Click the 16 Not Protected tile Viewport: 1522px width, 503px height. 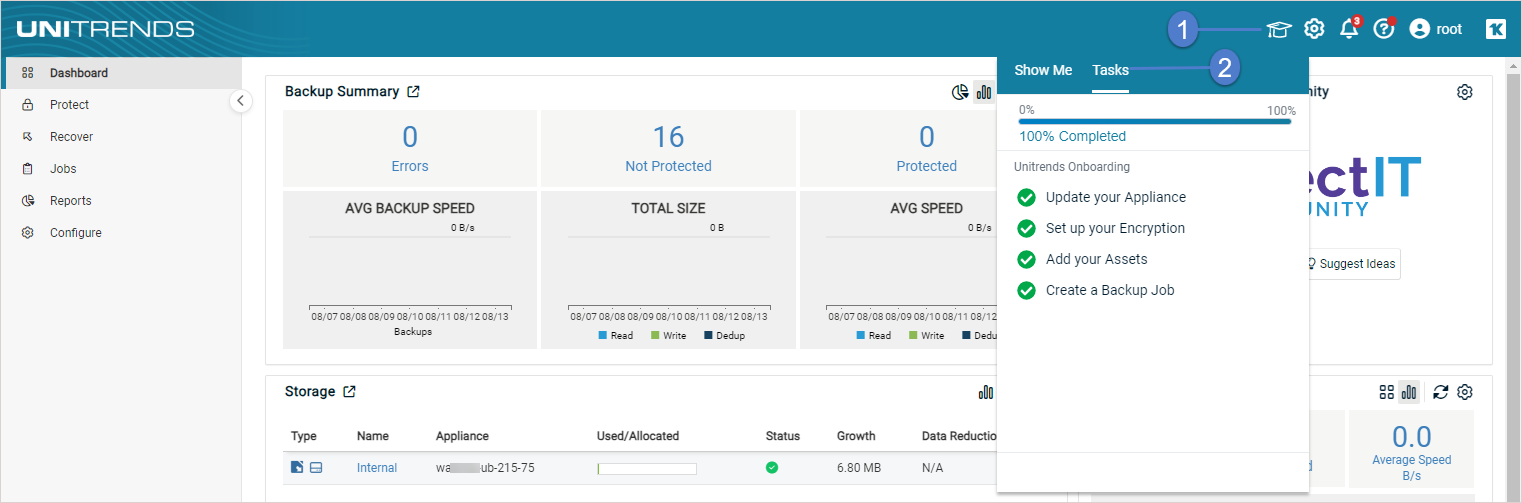tap(668, 148)
